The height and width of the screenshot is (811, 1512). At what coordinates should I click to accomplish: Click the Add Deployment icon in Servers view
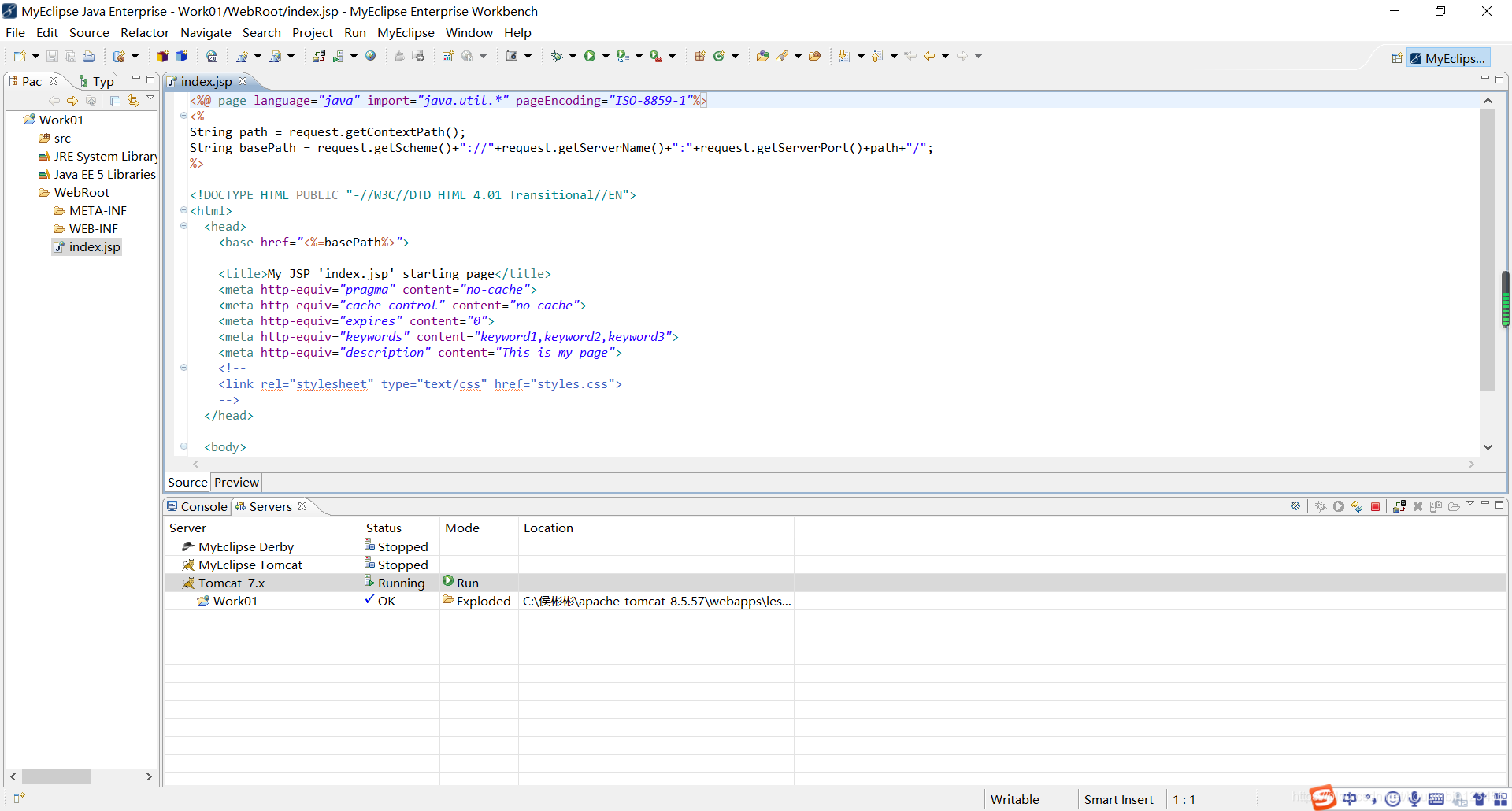pos(1399,506)
